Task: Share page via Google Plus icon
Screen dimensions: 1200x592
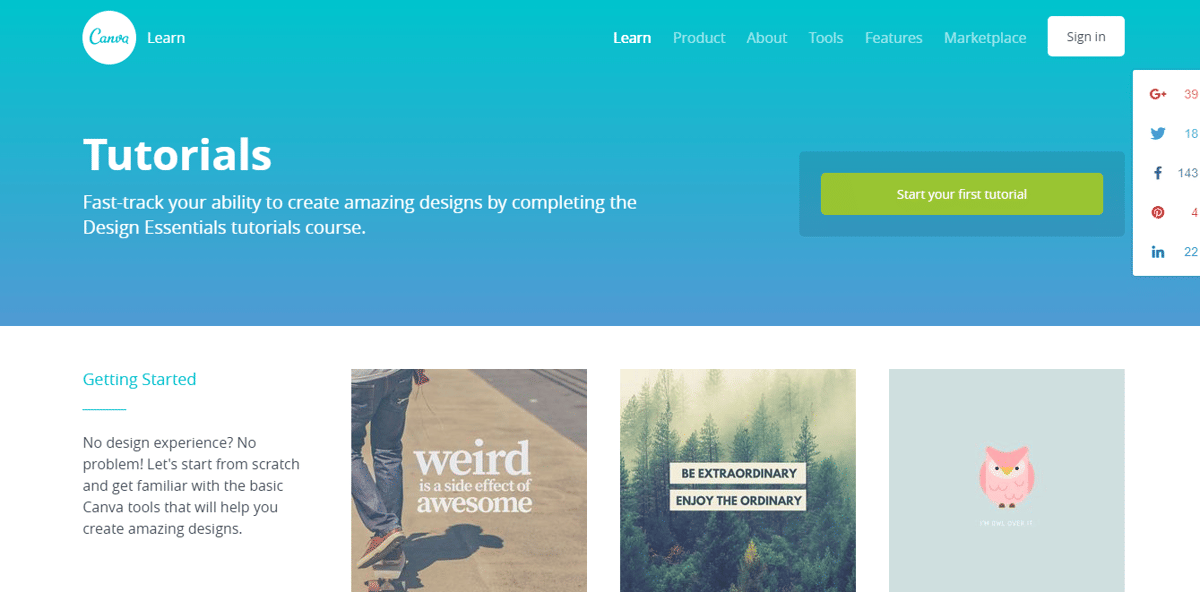Action: [1158, 94]
